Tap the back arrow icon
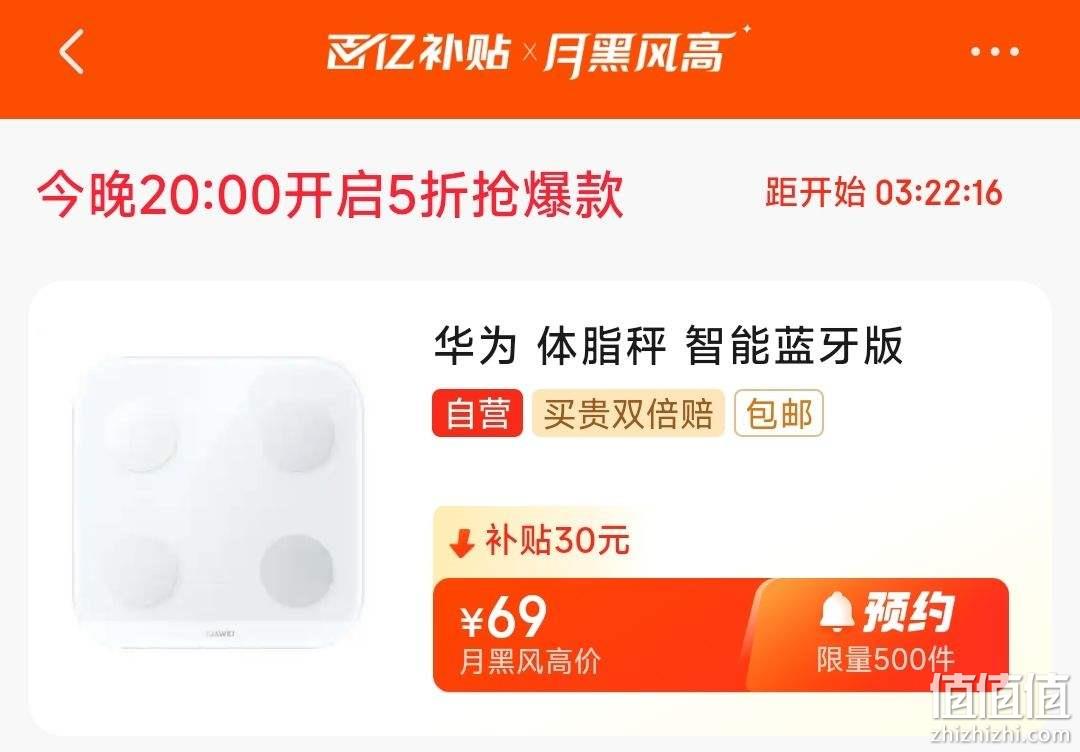The image size is (1080, 752). pos(72,52)
